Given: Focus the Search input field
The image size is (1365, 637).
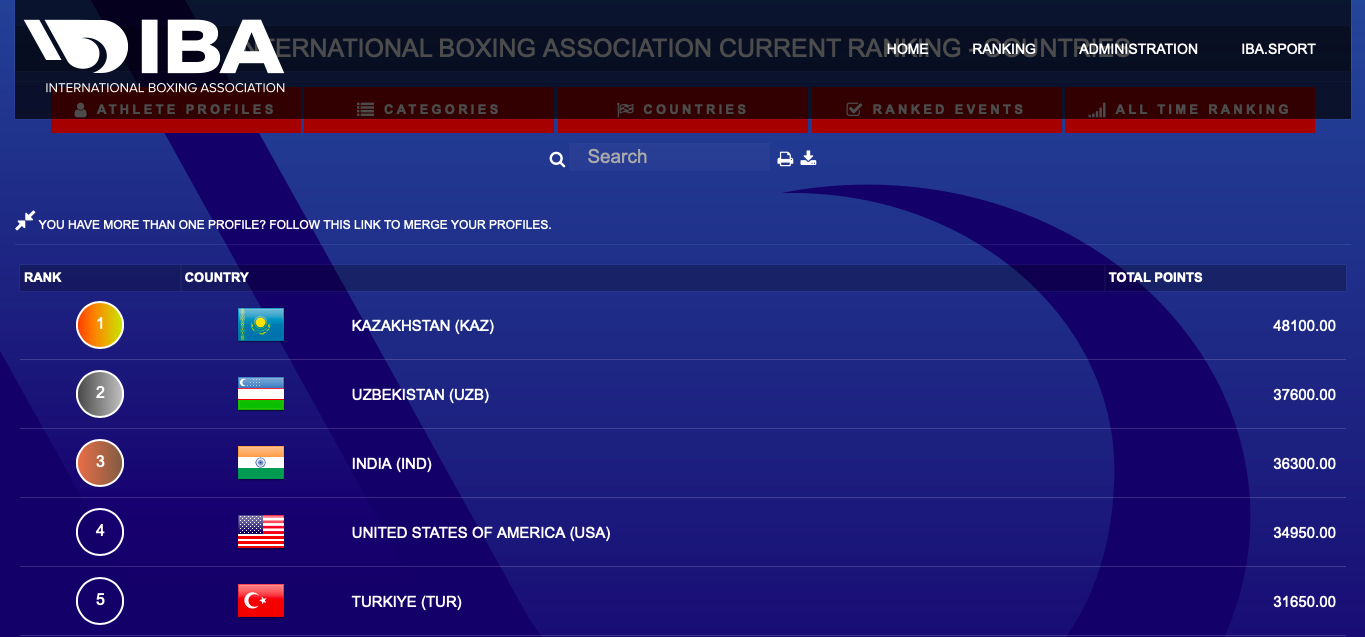Looking at the screenshot, I should 670,157.
